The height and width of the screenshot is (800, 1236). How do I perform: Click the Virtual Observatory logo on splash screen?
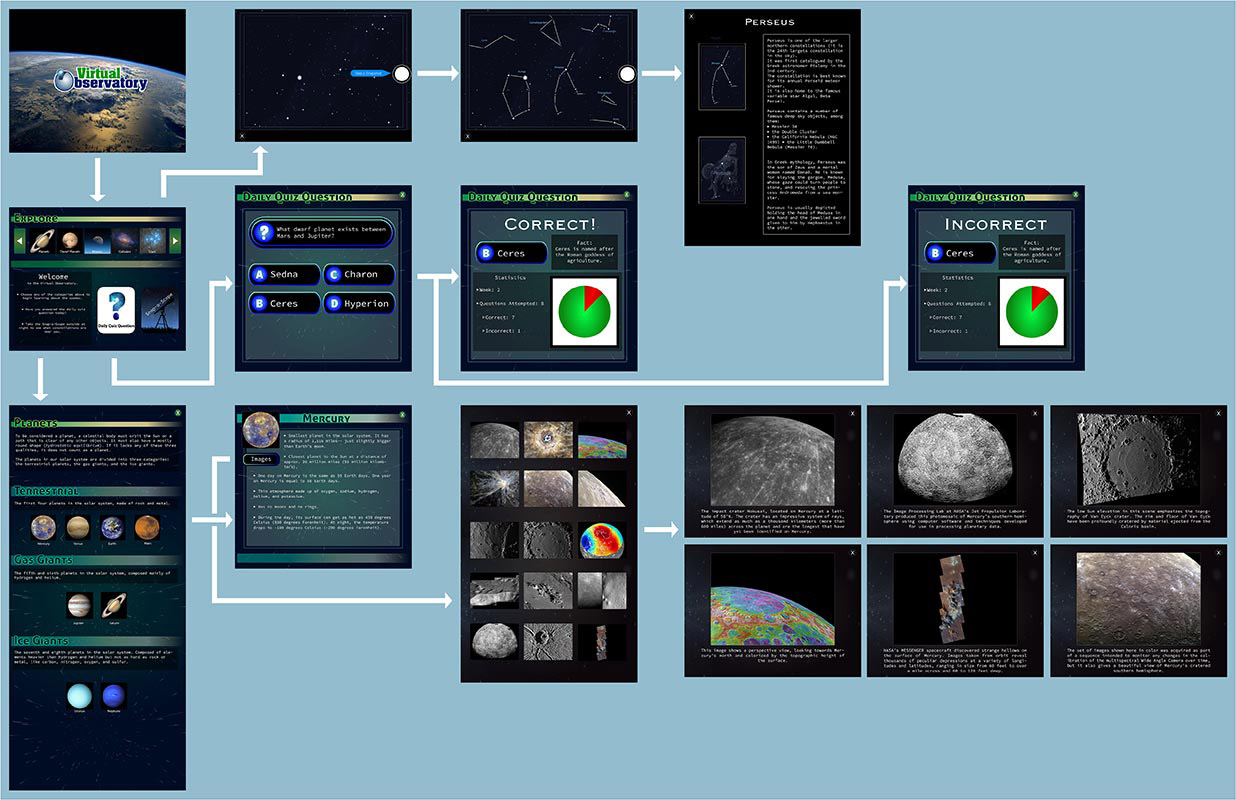point(100,80)
